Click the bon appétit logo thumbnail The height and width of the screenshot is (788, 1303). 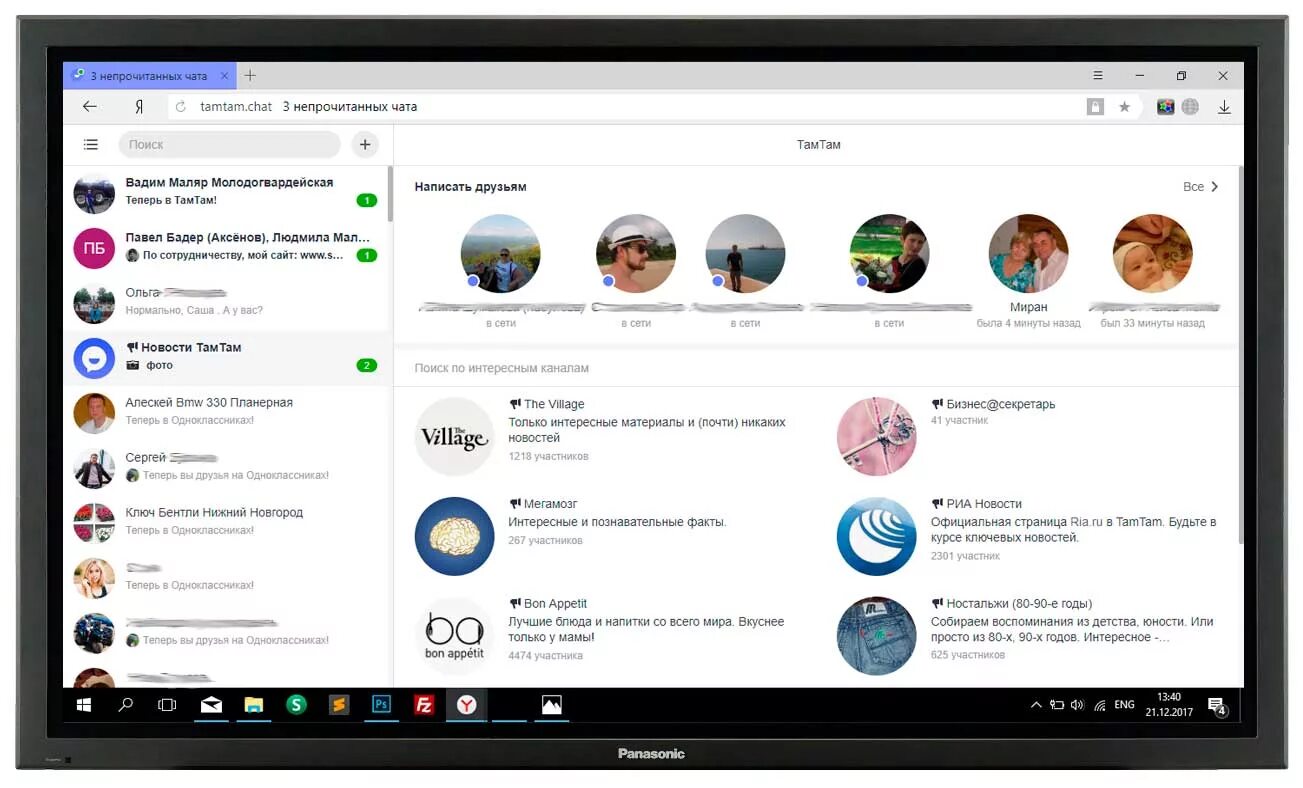(455, 636)
